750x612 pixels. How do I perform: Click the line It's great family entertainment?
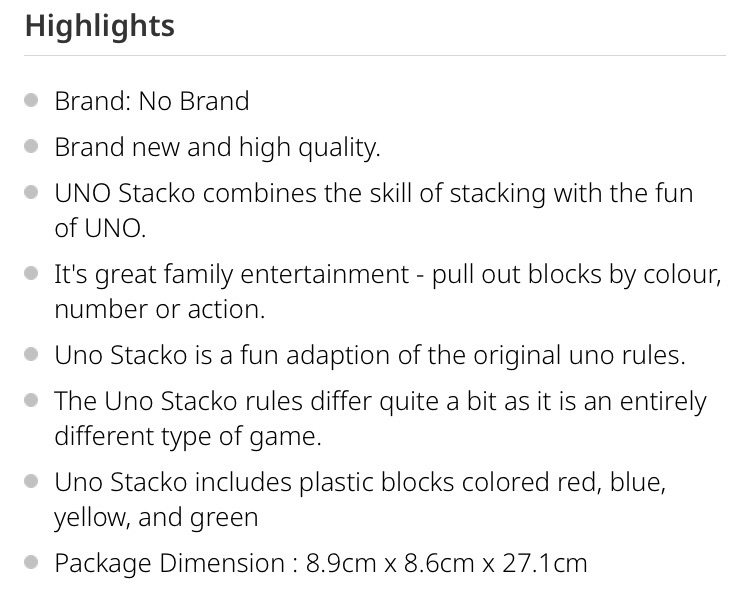click(387, 275)
